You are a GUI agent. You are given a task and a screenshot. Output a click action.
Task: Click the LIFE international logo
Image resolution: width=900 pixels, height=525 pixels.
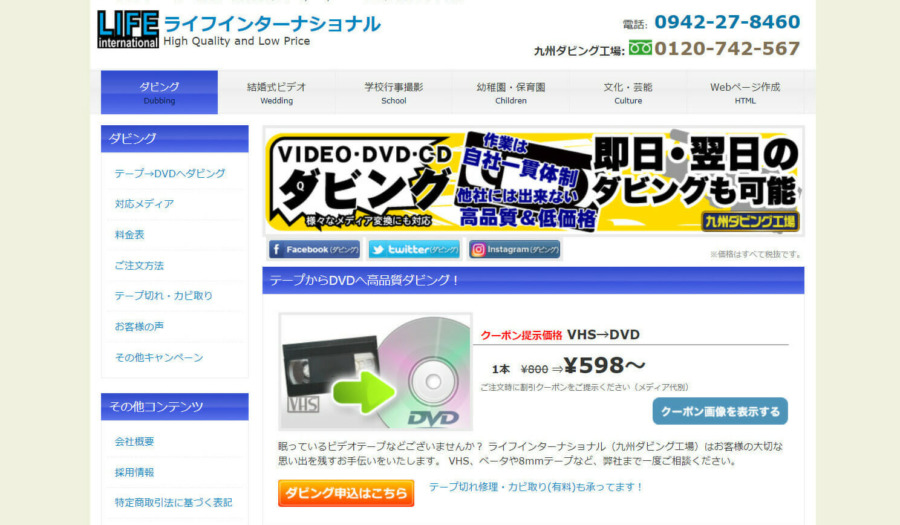128,29
